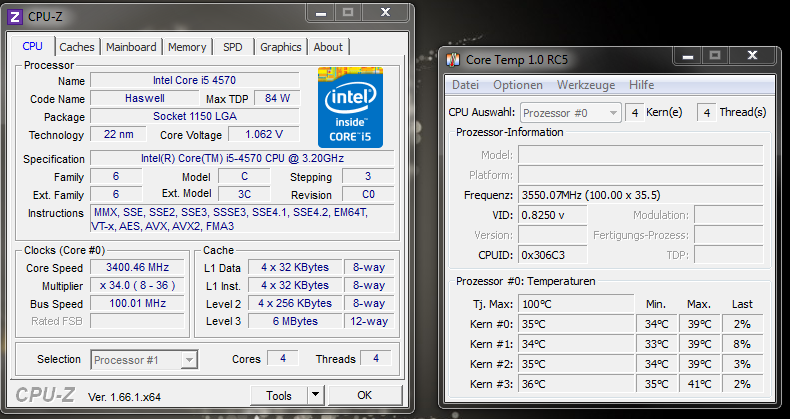Click the Level 3 value '6 MBytes'
This screenshot has width=790, height=419.
[x=295, y=321]
